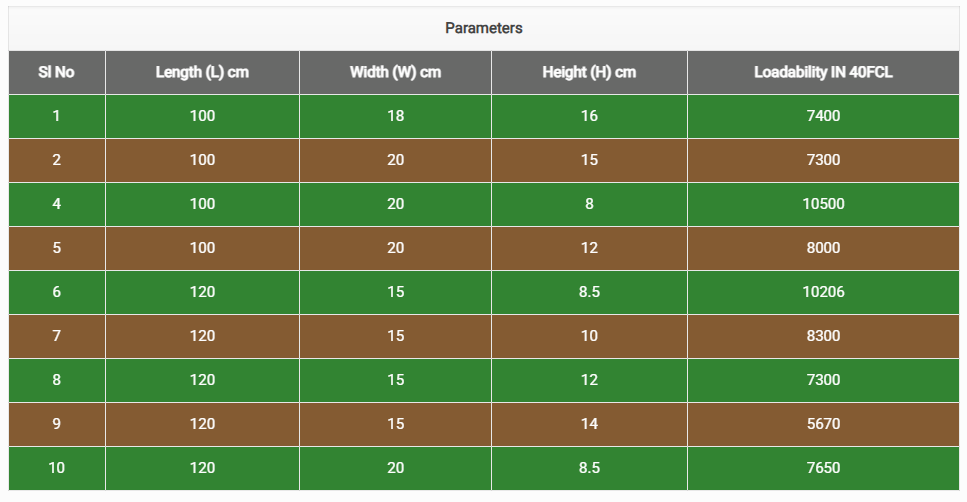Select serial number 10 cell
This screenshot has width=967, height=502.
[x=56, y=468]
